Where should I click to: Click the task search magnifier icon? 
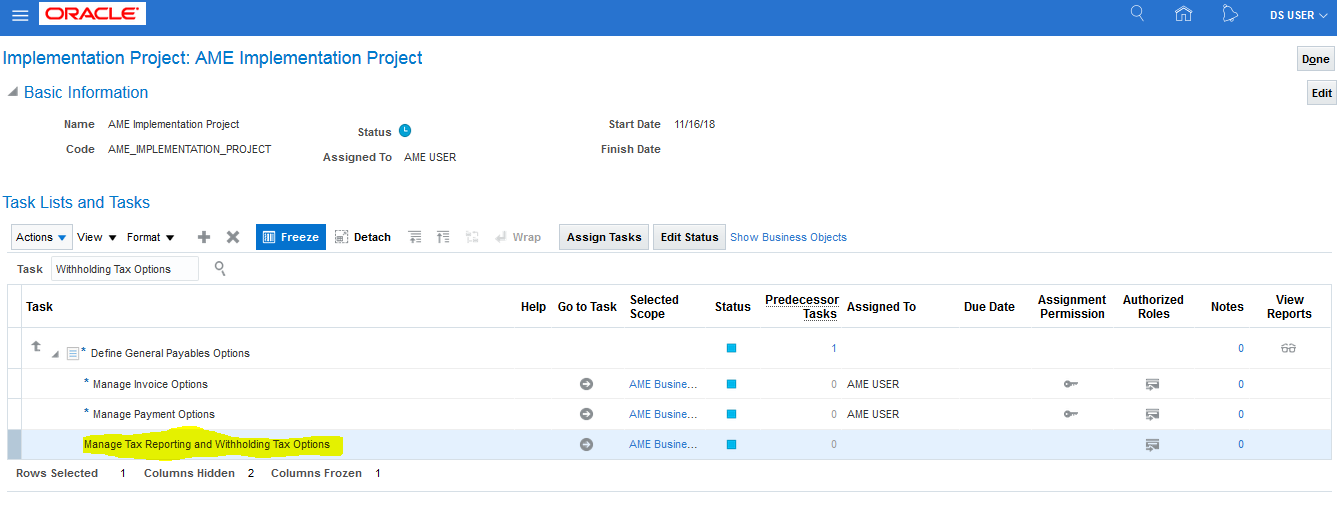click(220, 268)
